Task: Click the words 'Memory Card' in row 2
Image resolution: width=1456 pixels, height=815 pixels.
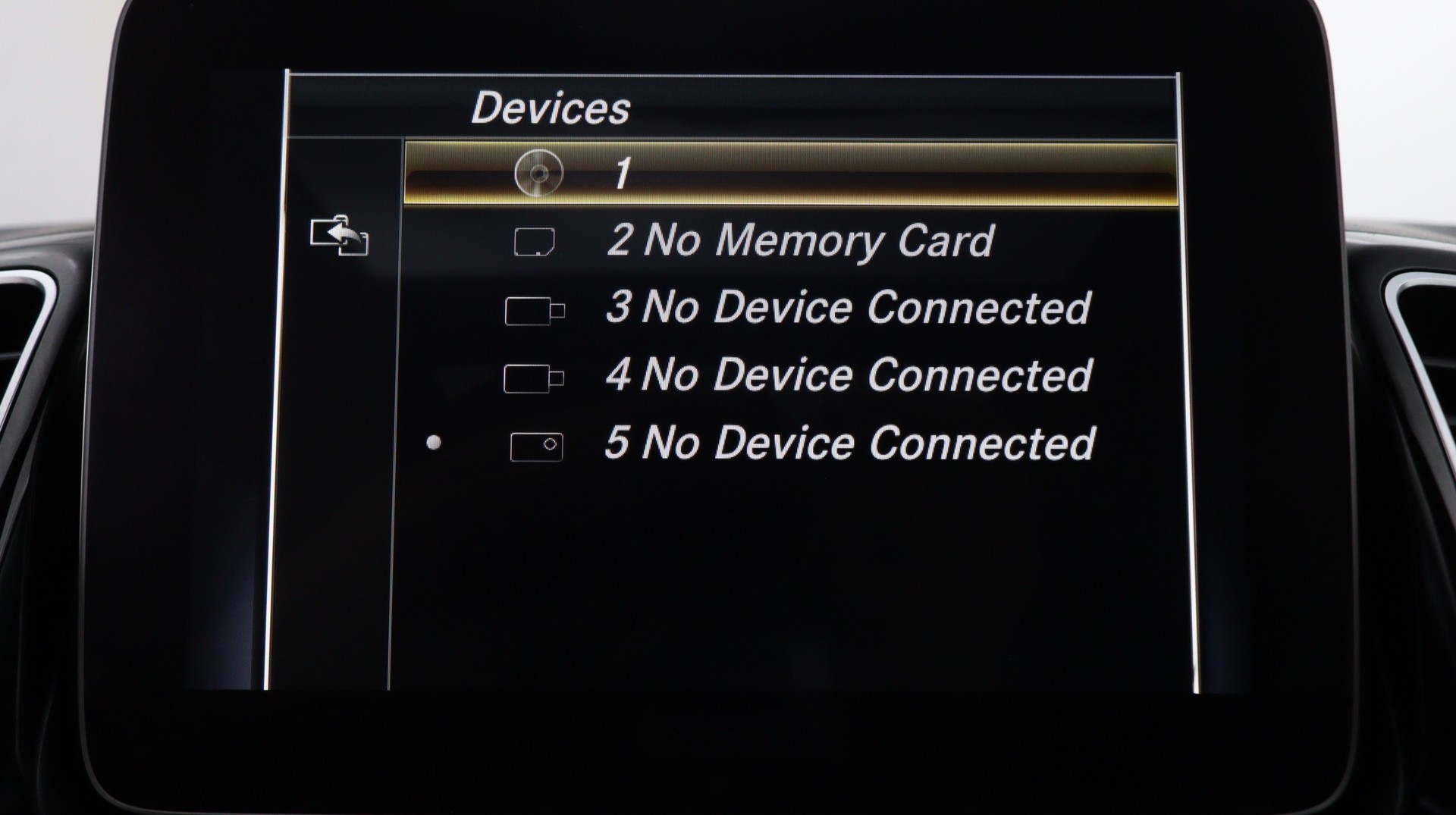Action: (854, 241)
